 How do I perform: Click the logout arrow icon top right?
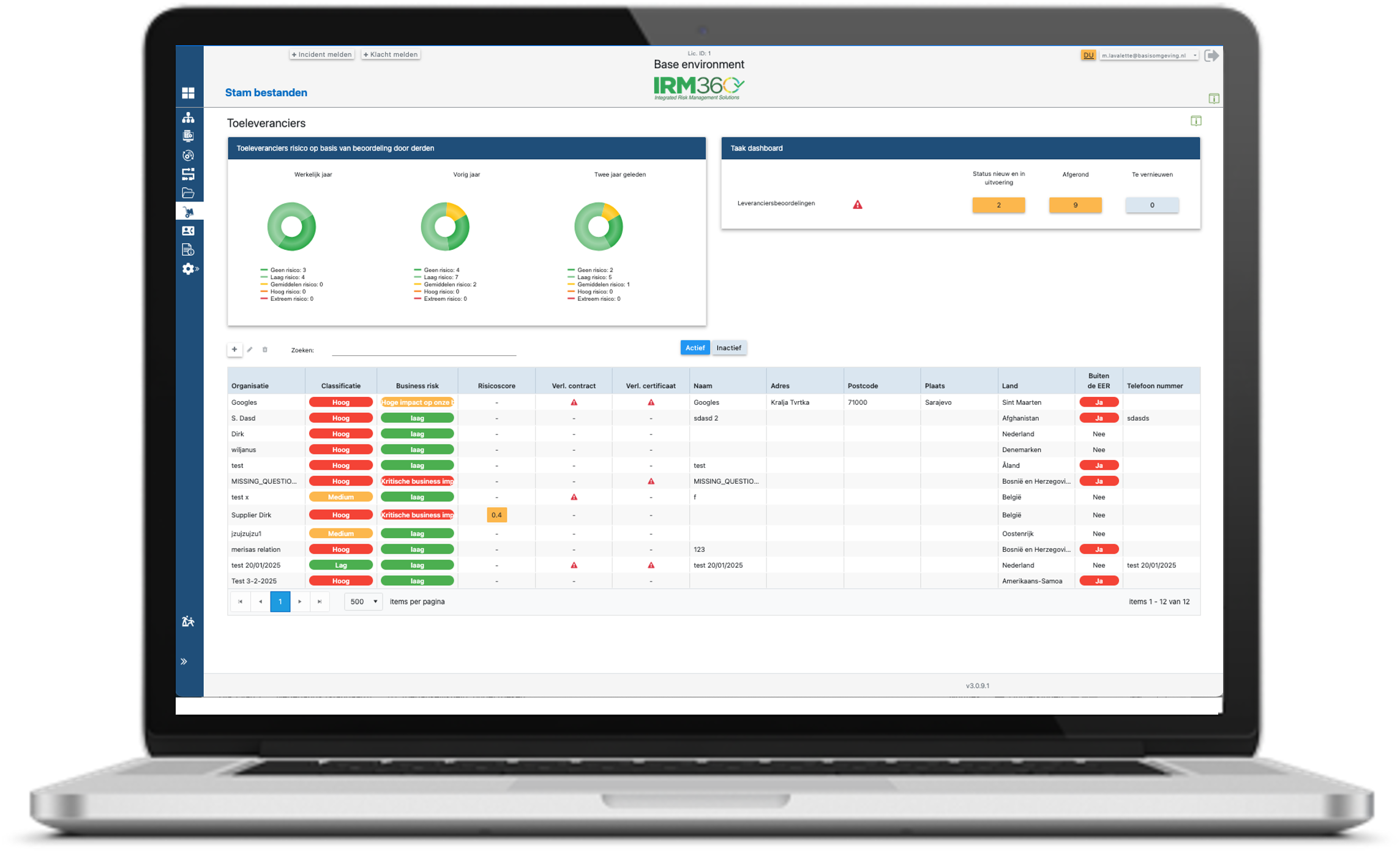[1211, 56]
